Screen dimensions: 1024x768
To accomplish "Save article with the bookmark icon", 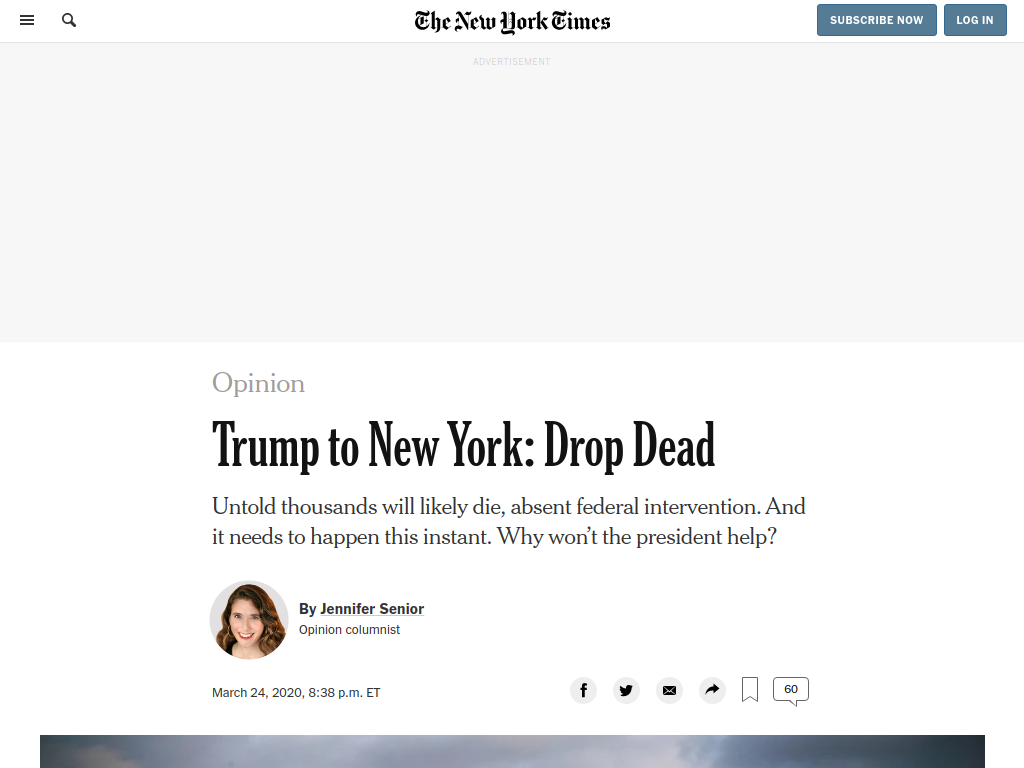I will [750, 690].
